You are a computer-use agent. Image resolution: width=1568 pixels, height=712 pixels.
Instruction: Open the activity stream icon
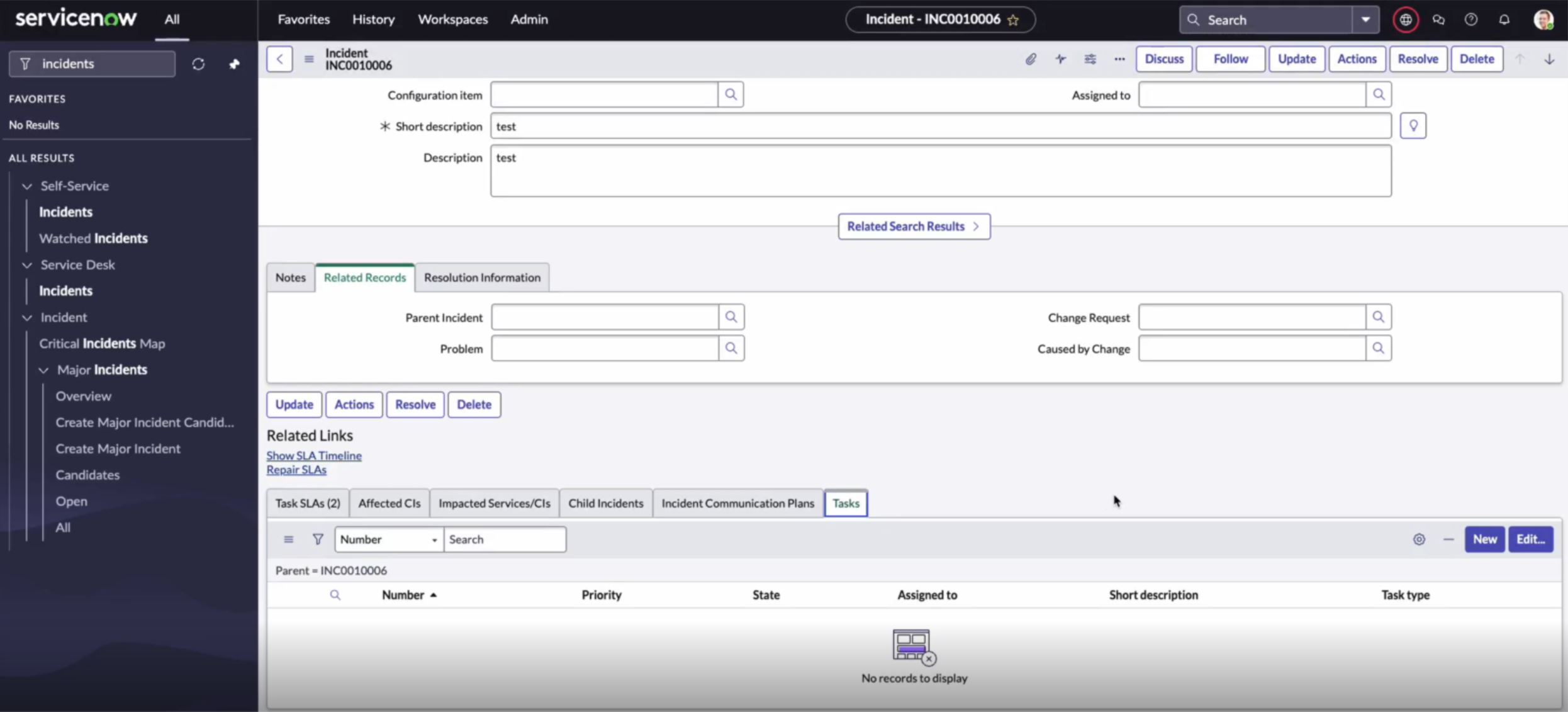(1061, 59)
